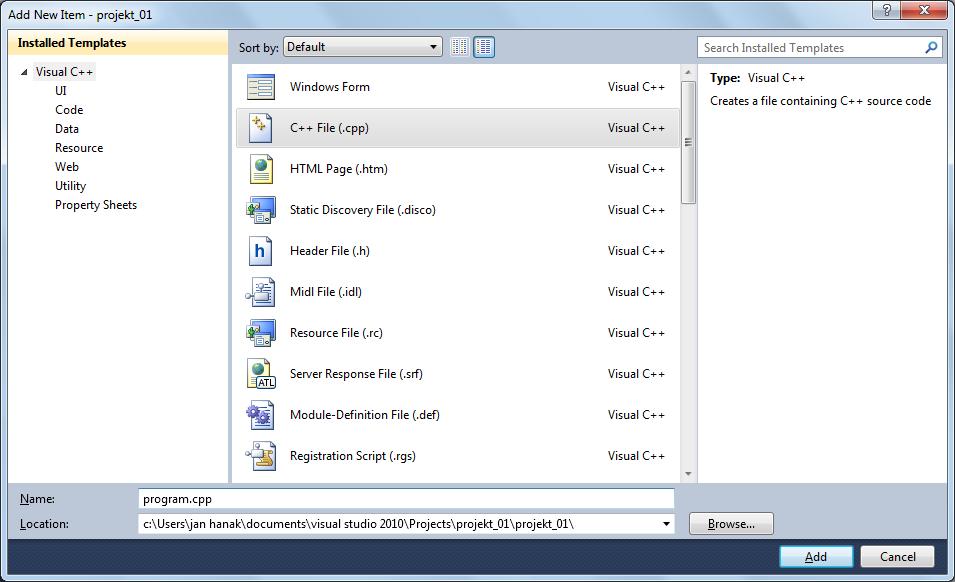Click the Module-Definition File gear icon
Screen dimensions: 955x582
point(261,415)
